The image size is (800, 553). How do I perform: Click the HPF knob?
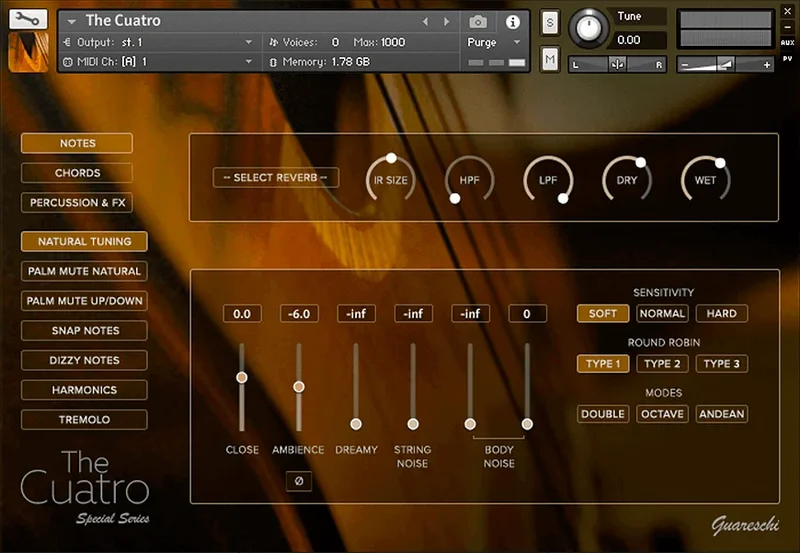click(469, 180)
